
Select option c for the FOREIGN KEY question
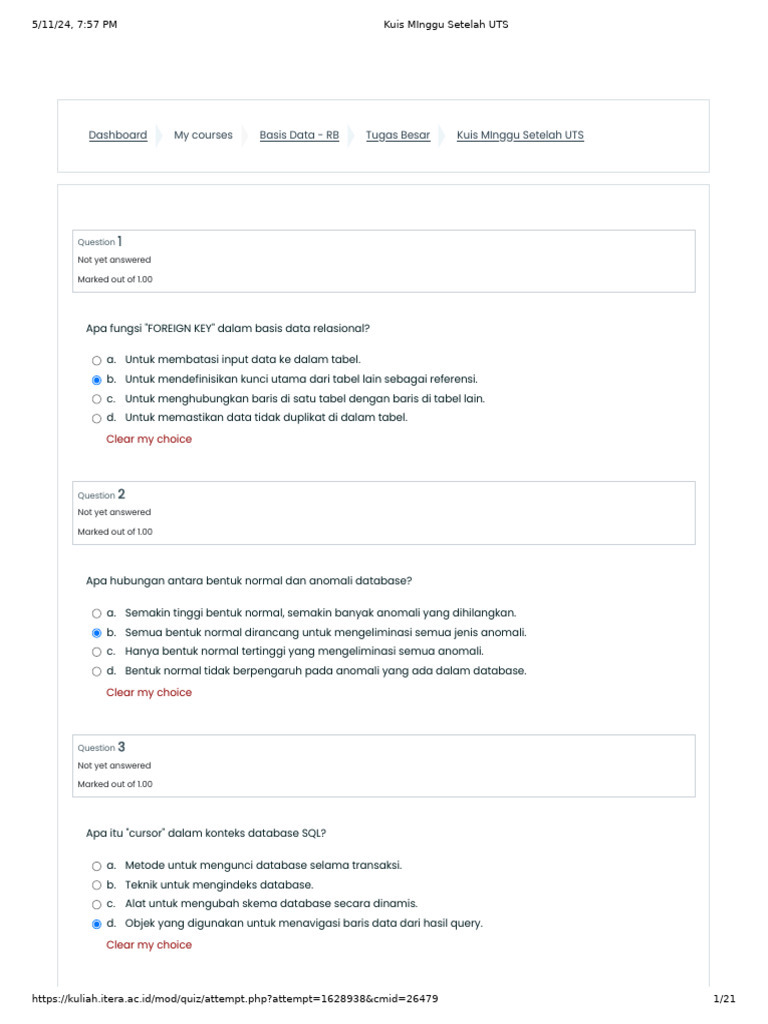(x=96, y=399)
